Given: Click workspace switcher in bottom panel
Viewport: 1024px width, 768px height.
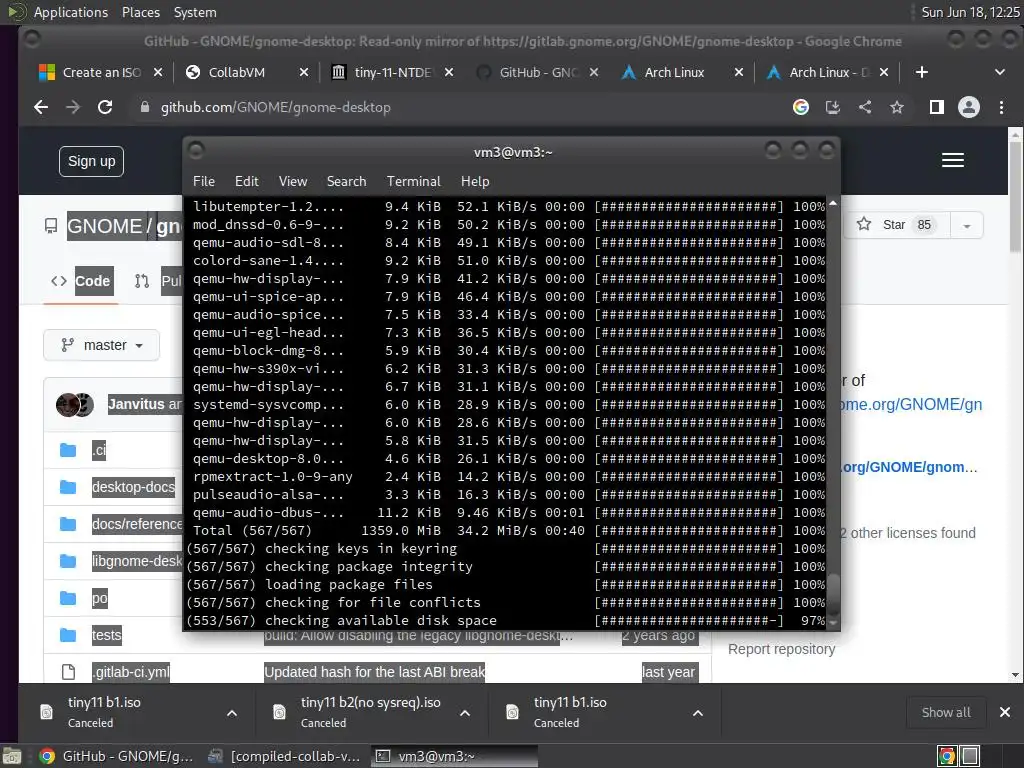Looking at the screenshot, I should [970, 756].
